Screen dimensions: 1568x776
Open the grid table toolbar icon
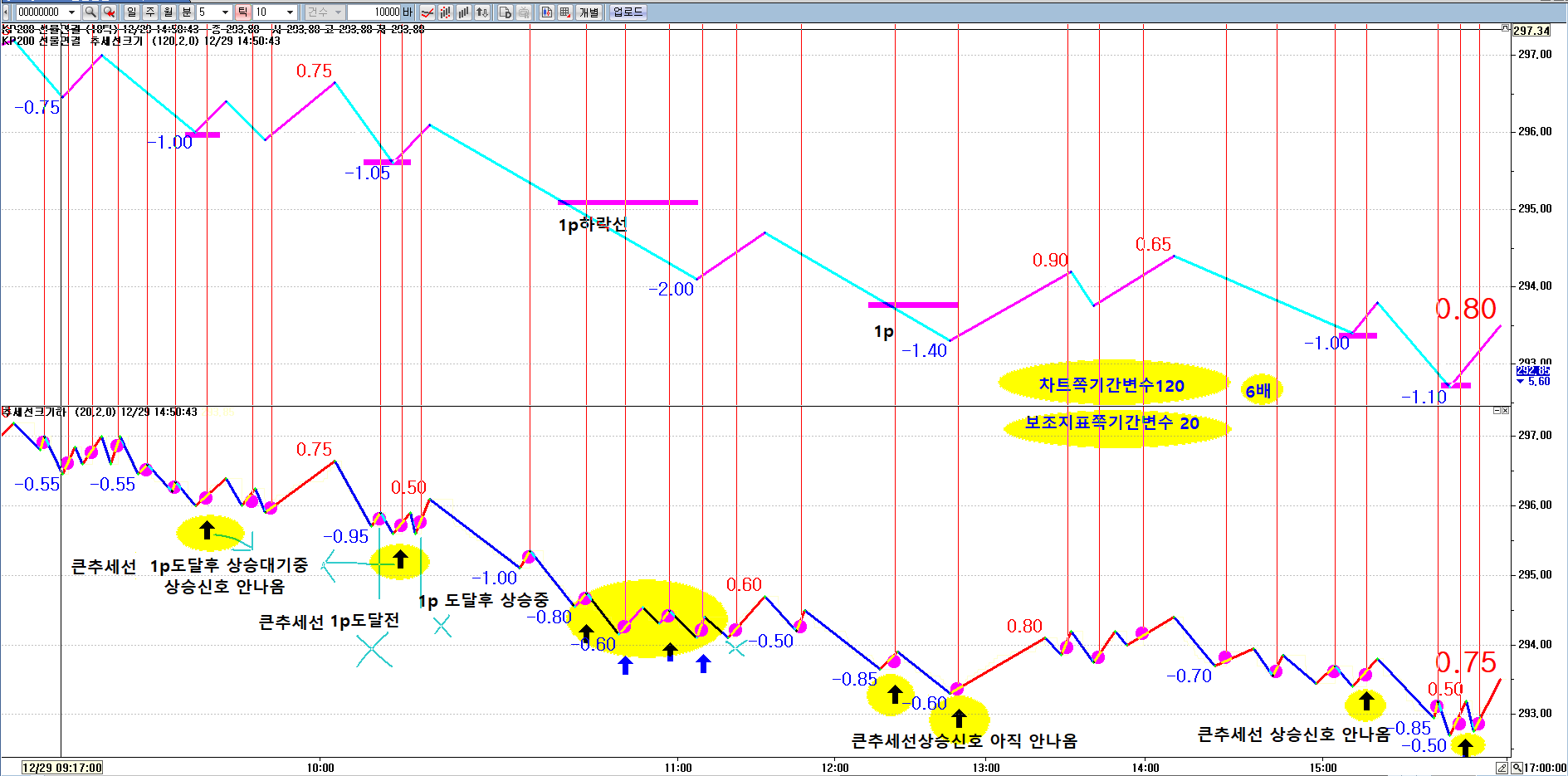point(564,12)
